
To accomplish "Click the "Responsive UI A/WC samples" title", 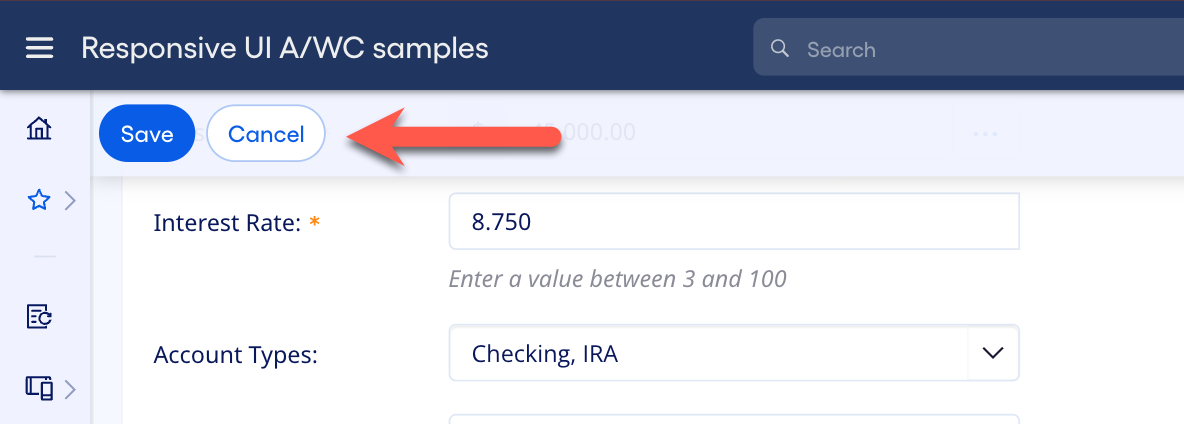I will [x=285, y=48].
